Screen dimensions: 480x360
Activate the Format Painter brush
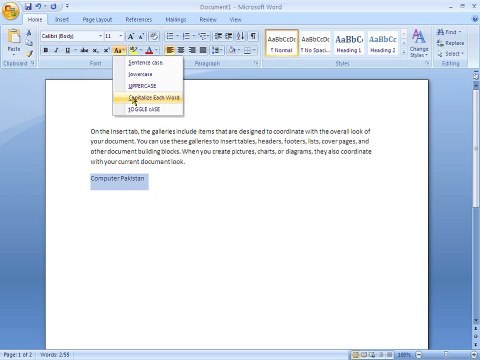point(29,53)
